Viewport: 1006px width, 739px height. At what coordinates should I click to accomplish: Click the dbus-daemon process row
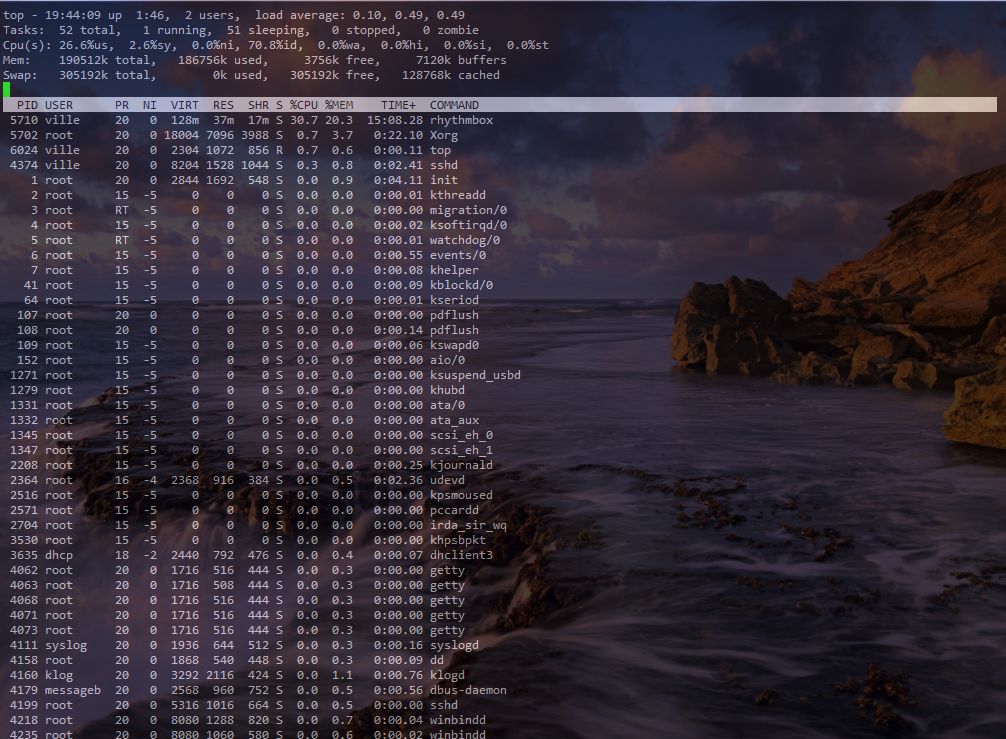(468, 690)
